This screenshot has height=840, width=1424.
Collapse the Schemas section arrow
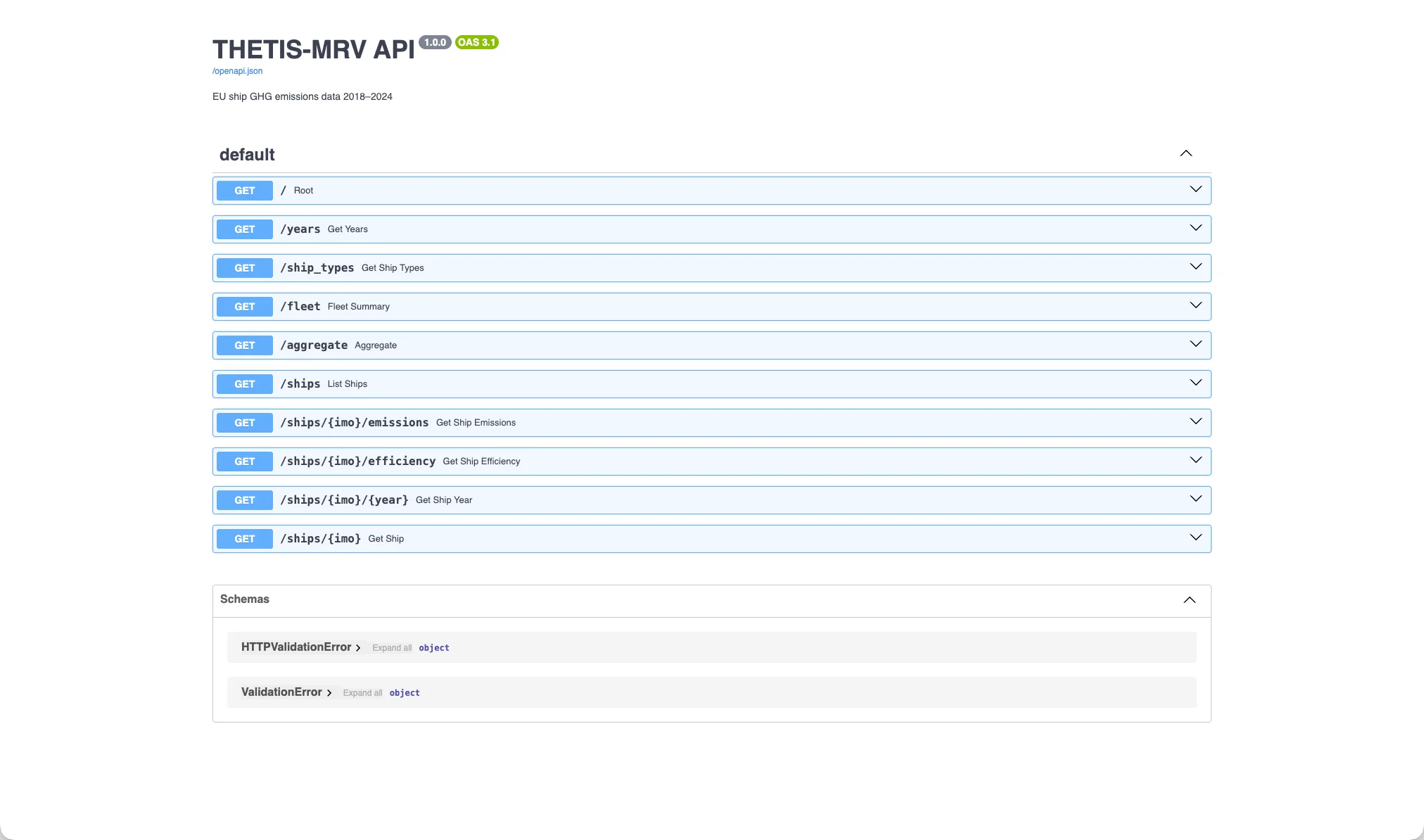click(x=1189, y=600)
